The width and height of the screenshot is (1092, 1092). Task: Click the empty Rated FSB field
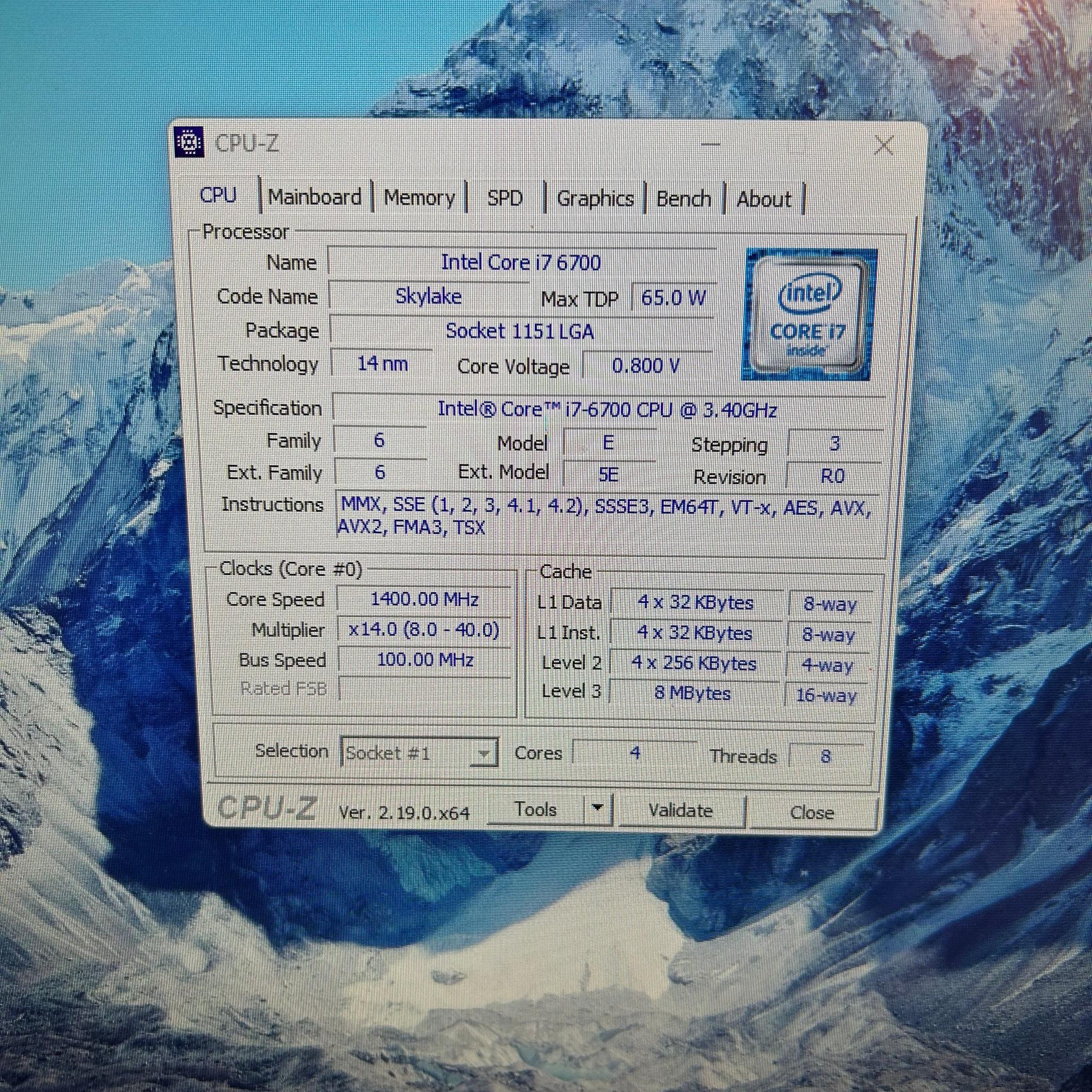pyautogui.click(x=424, y=689)
